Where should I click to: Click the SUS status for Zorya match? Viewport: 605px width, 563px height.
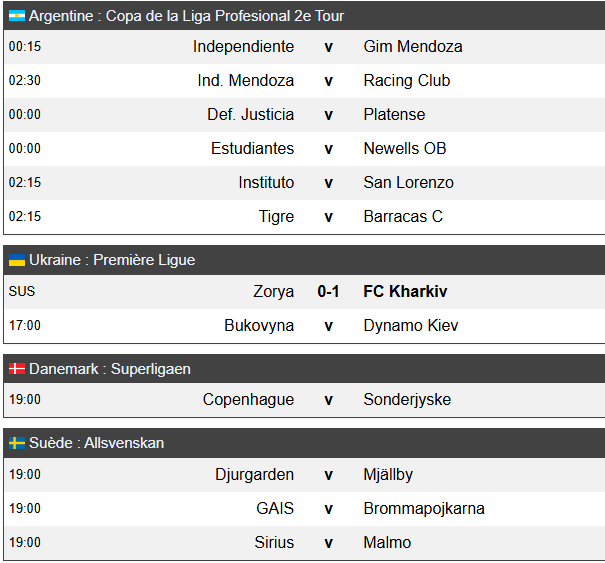pos(22,291)
